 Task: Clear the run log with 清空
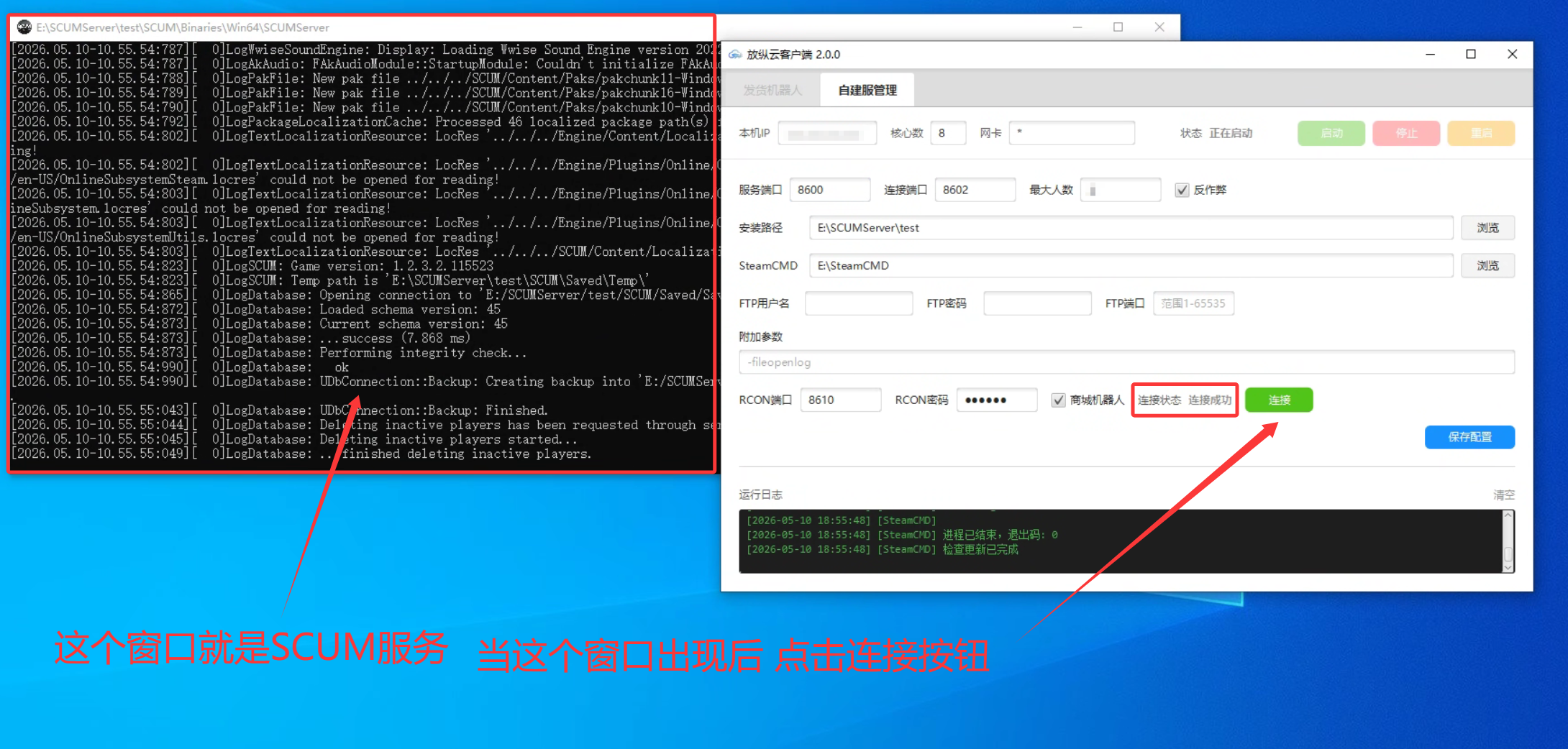point(1503,495)
